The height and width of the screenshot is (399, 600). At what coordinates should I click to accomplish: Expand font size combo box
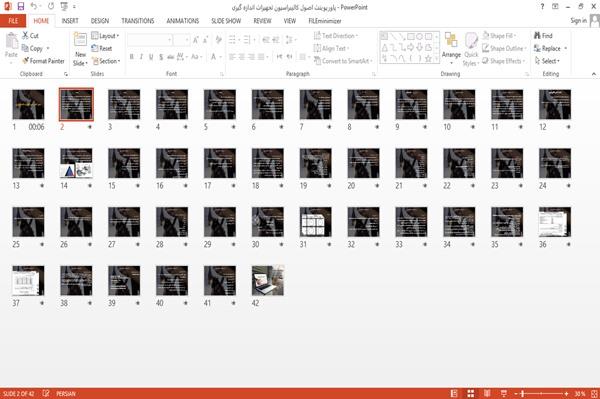187,40
